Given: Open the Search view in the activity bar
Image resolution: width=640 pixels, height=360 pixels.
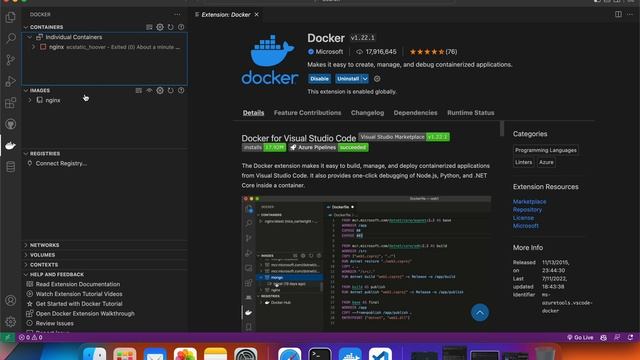Looking at the screenshot, I should 11,38.
